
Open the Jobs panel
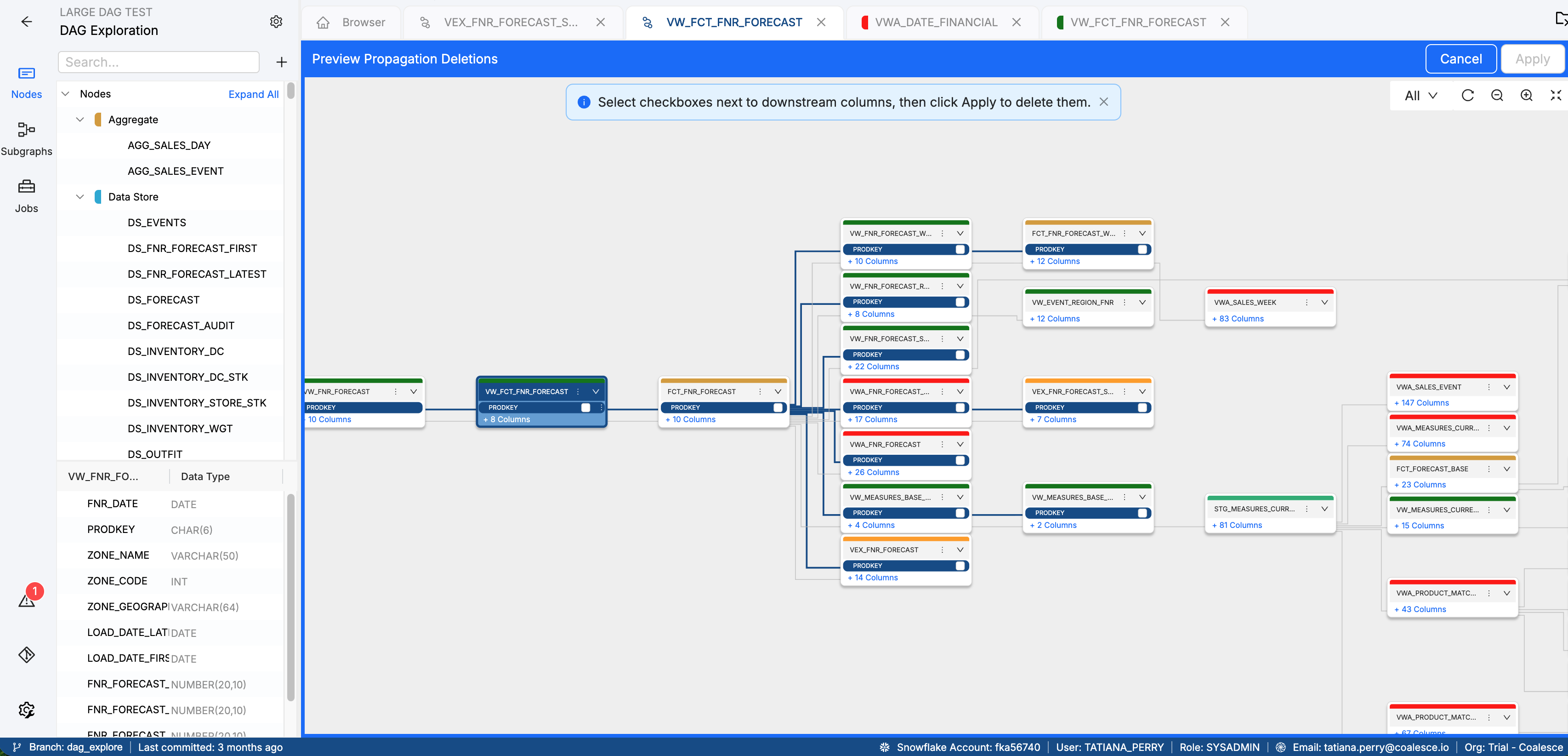point(27,195)
